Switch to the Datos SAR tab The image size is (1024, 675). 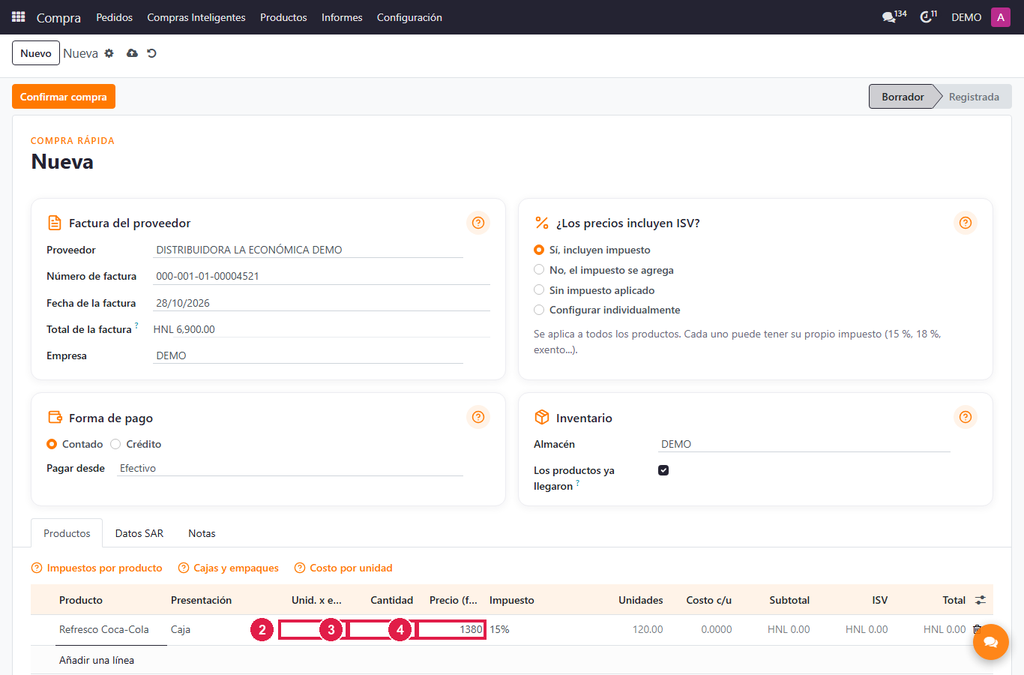[x=139, y=533]
